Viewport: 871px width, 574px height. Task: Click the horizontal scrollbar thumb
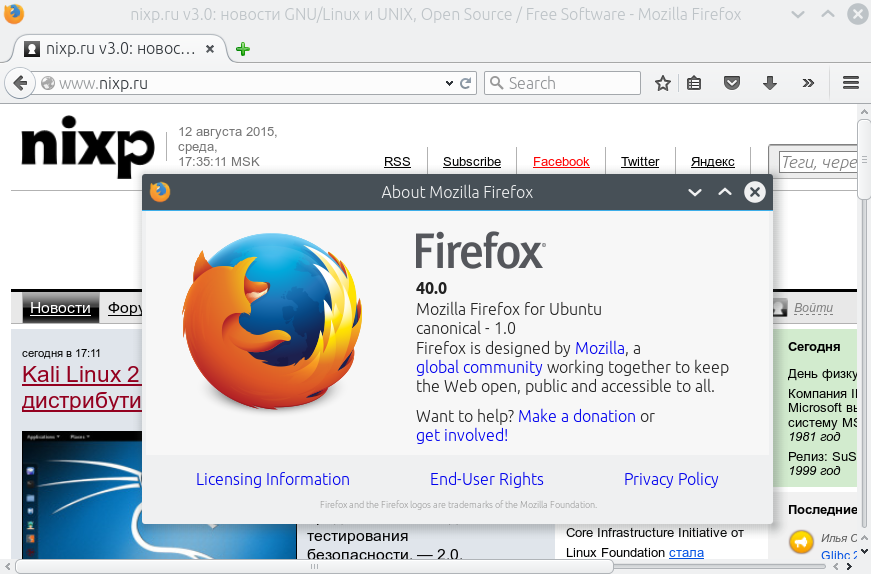tap(314, 567)
